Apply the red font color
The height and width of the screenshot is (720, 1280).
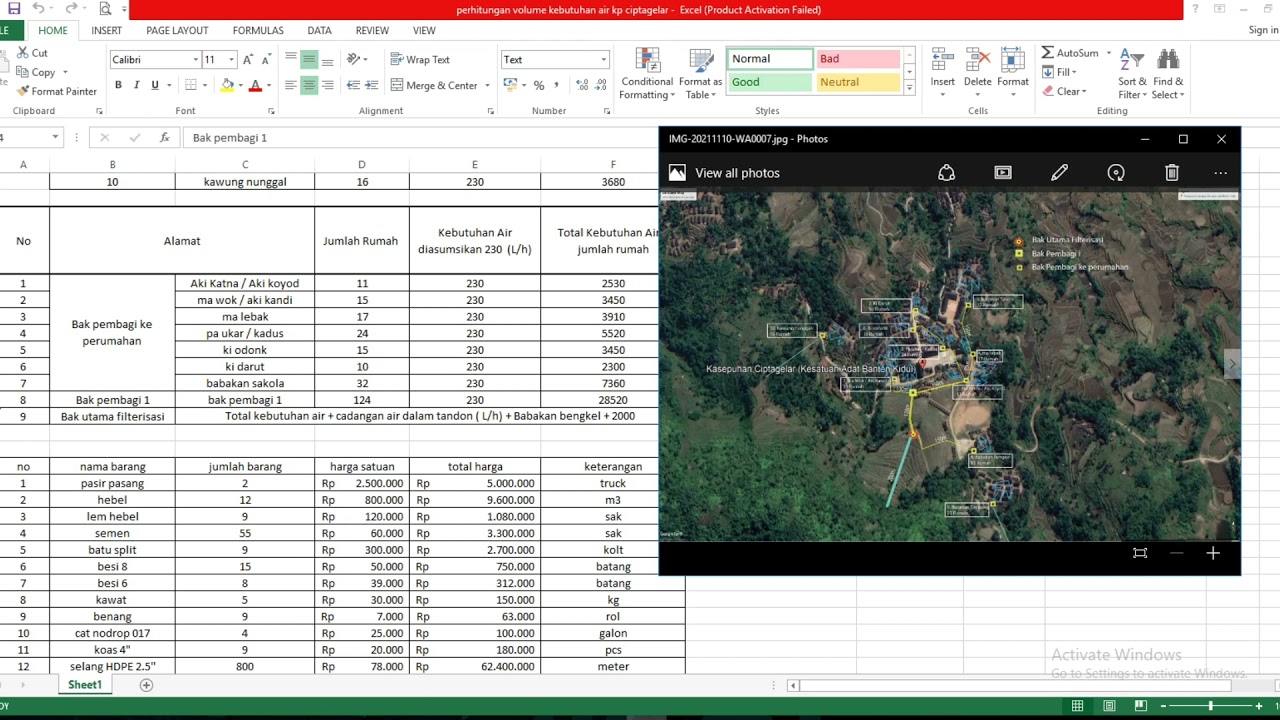point(255,86)
